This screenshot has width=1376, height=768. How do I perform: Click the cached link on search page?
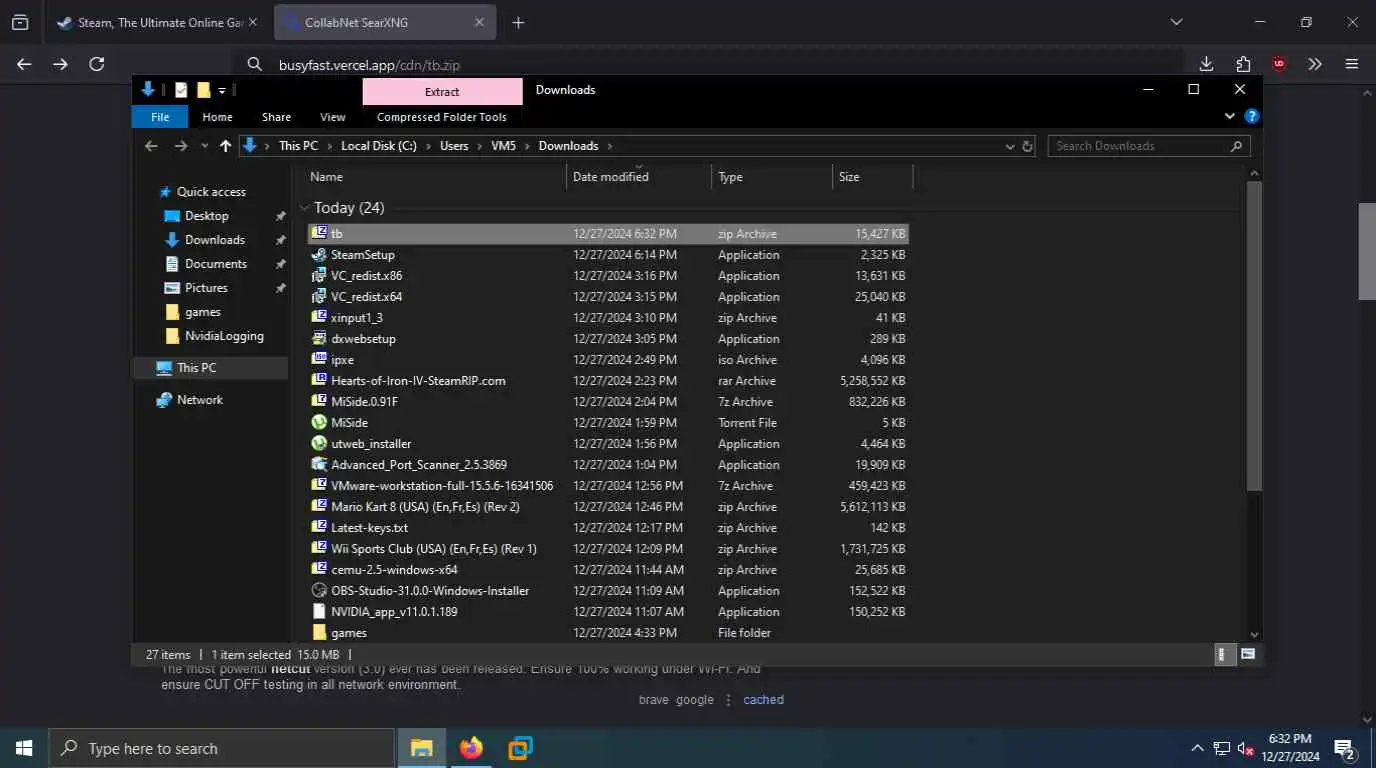(763, 700)
